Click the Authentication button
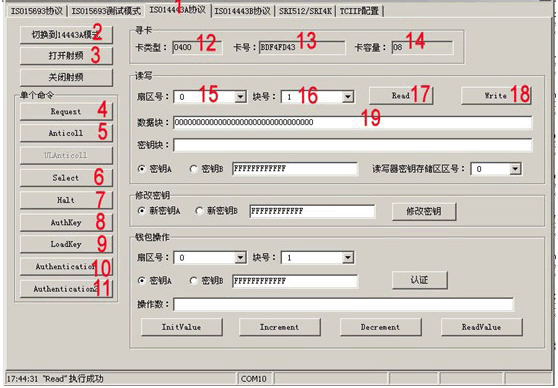Image resolution: width=558 pixels, height=388 pixels. point(66,267)
